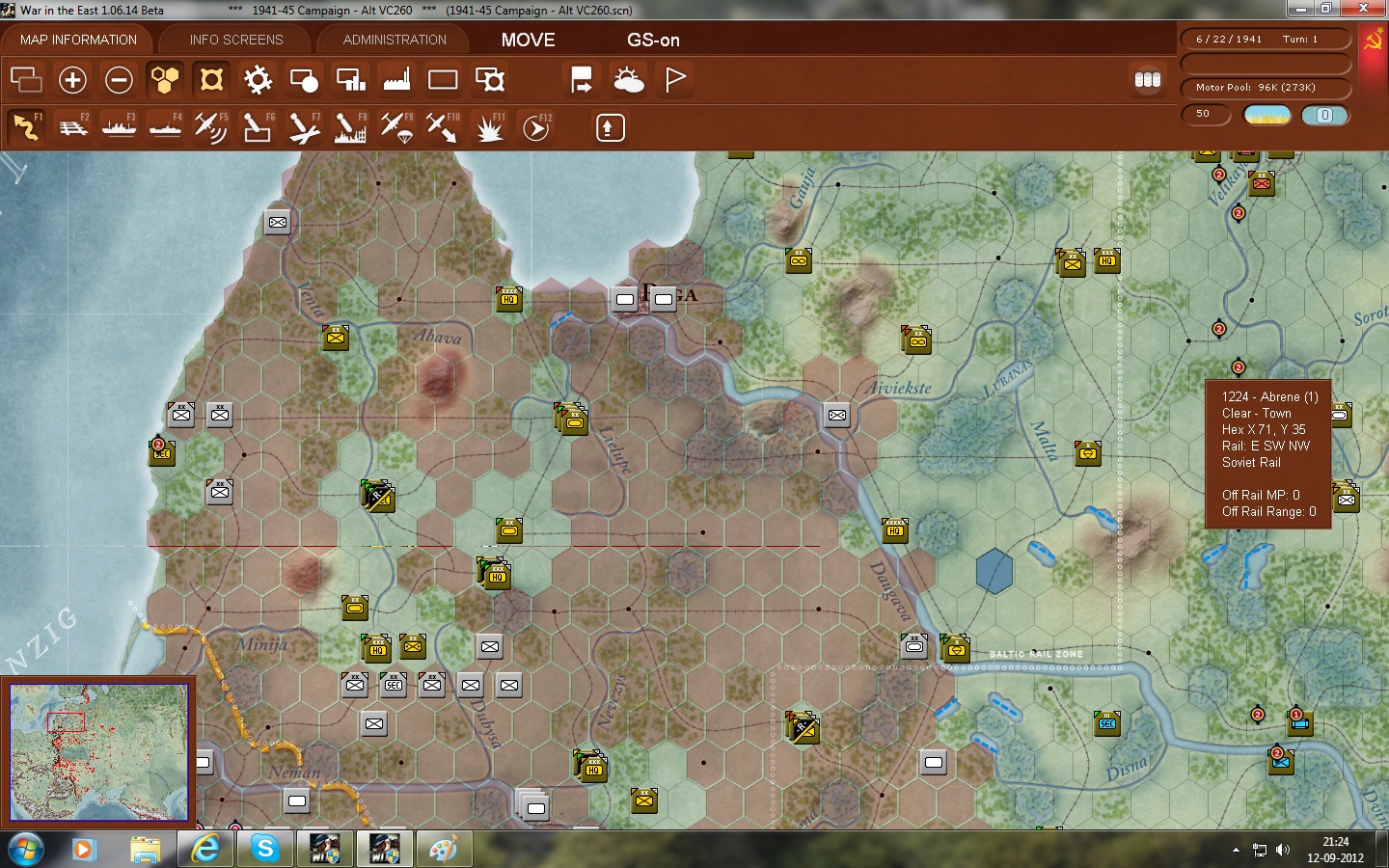Click the taskbar clock showing 21:24
Viewport: 1389px width, 868px height.
1335,850
